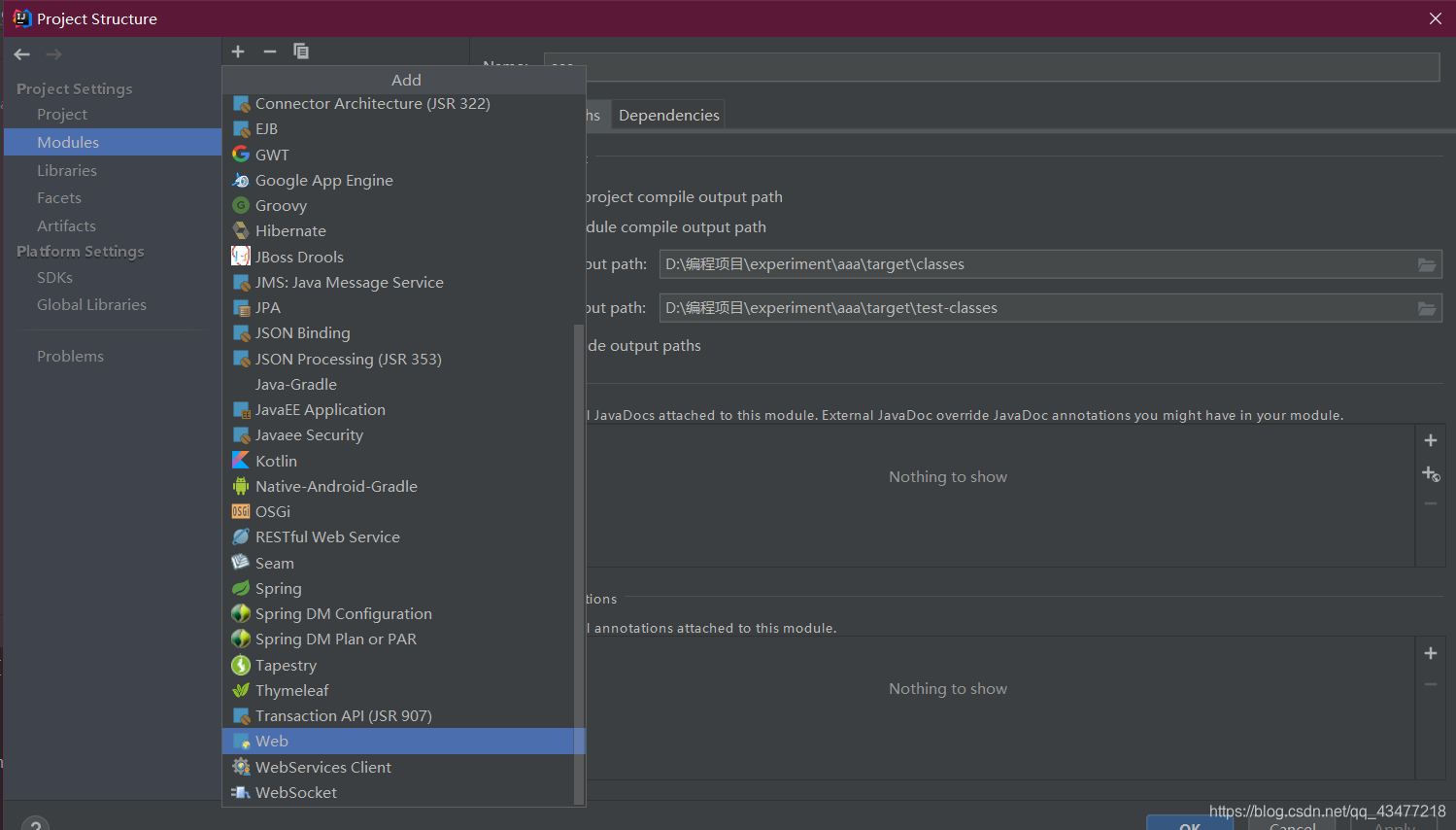Screen dimensions: 1456x830
Task: Select the GWT icon in the Add list
Action: point(241,155)
